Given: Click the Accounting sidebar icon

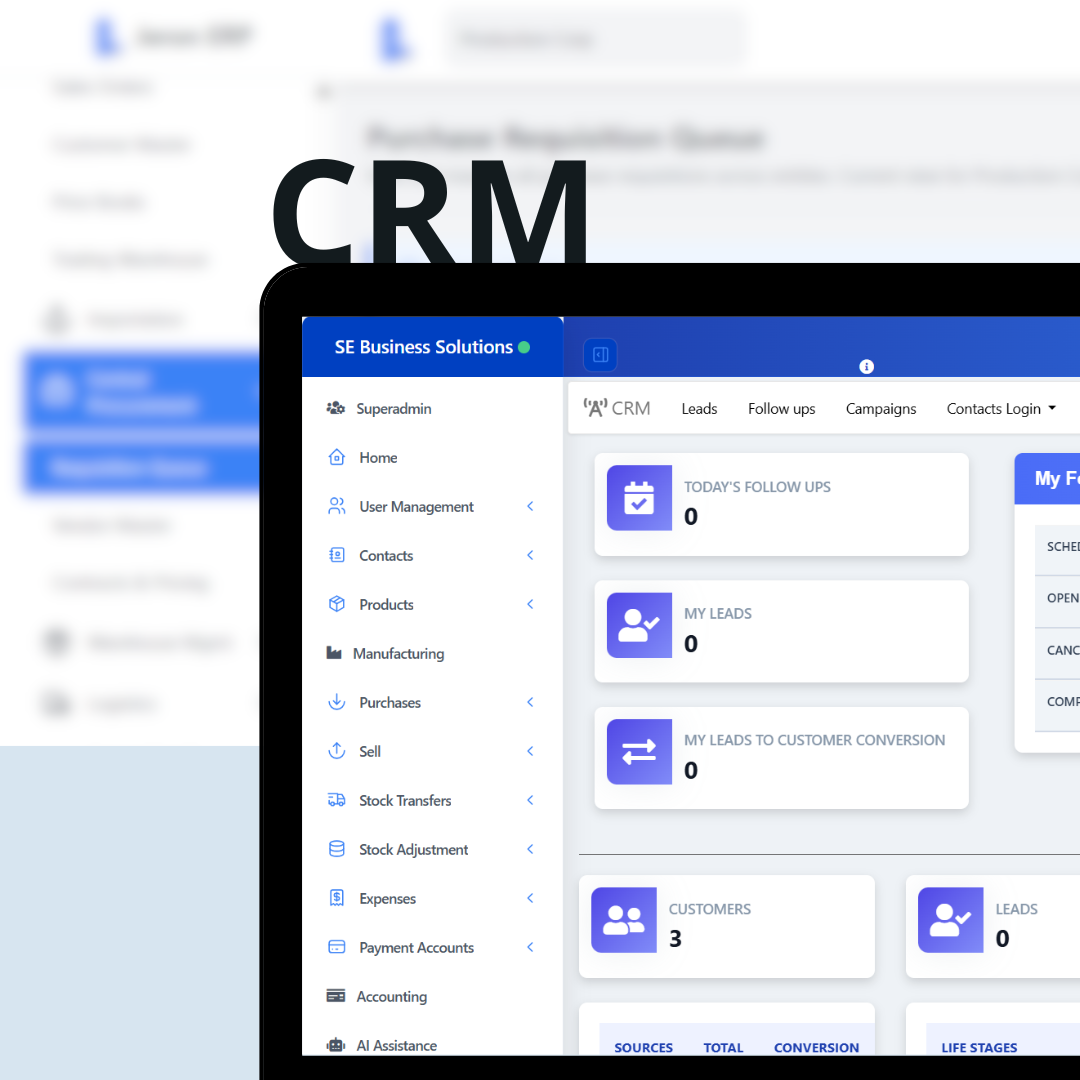Looking at the screenshot, I should (336, 997).
